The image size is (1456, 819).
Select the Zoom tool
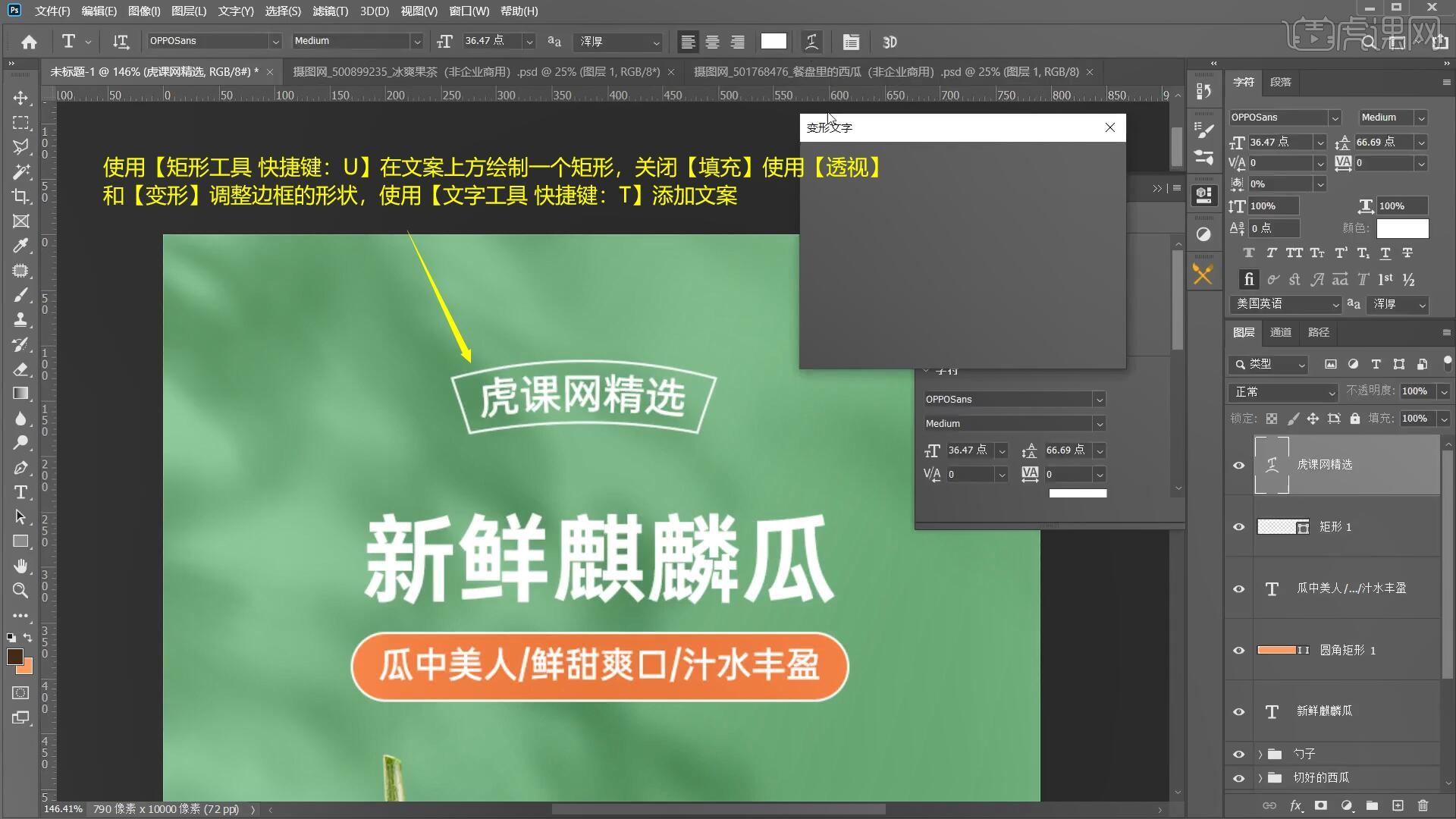[20, 590]
